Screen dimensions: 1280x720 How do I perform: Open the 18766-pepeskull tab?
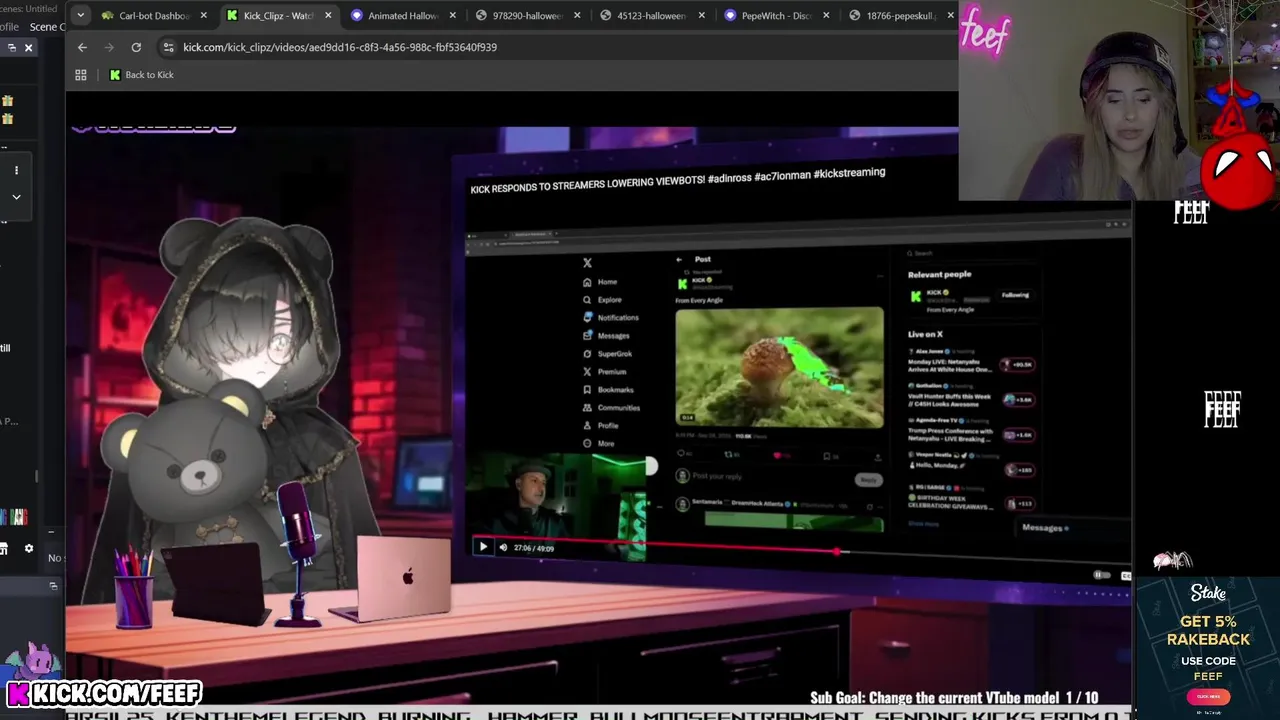pos(899,16)
